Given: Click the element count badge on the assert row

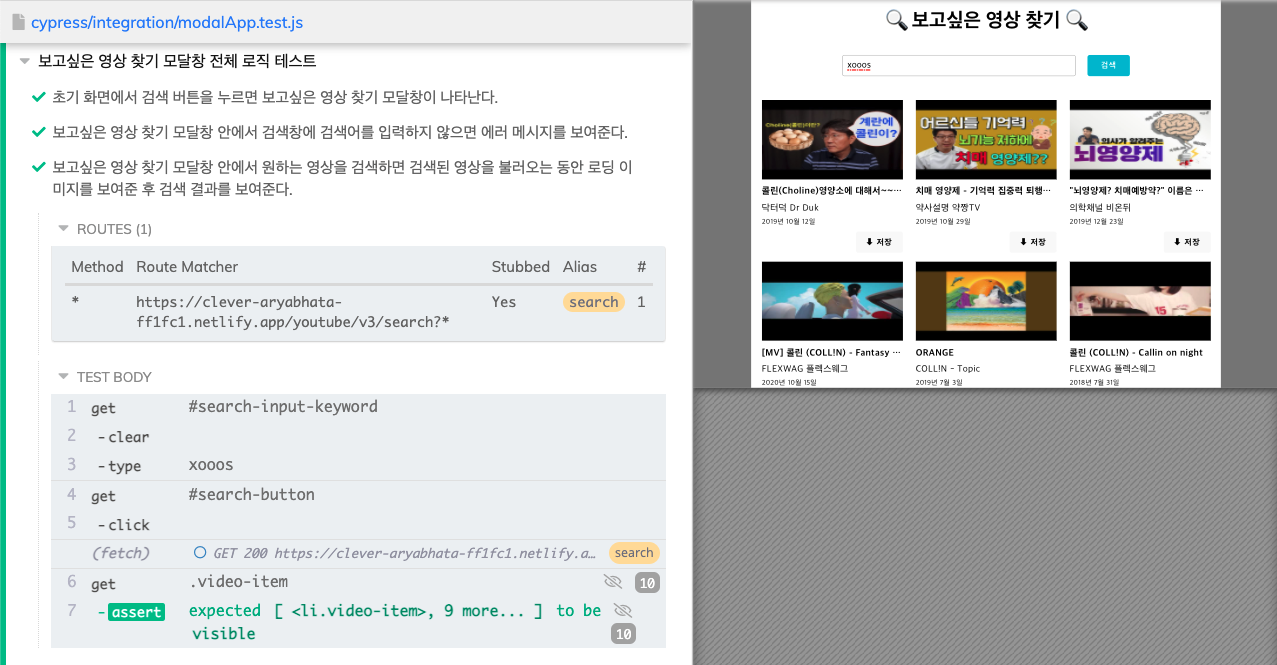Looking at the screenshot, I should pyautogui.click(x=623, y=634).
